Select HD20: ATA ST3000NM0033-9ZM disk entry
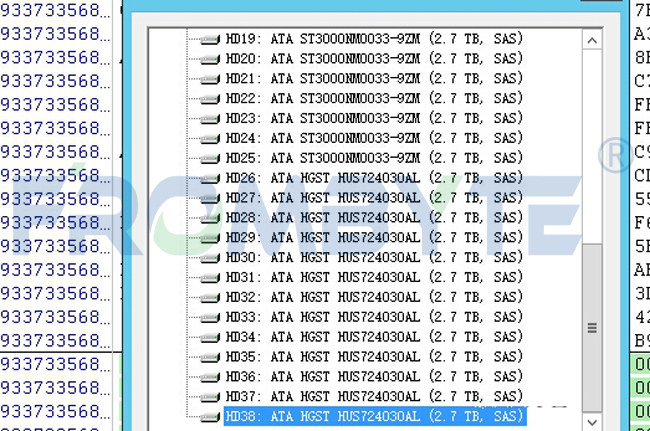Screen dimensions: 650x431 (375, 59)
